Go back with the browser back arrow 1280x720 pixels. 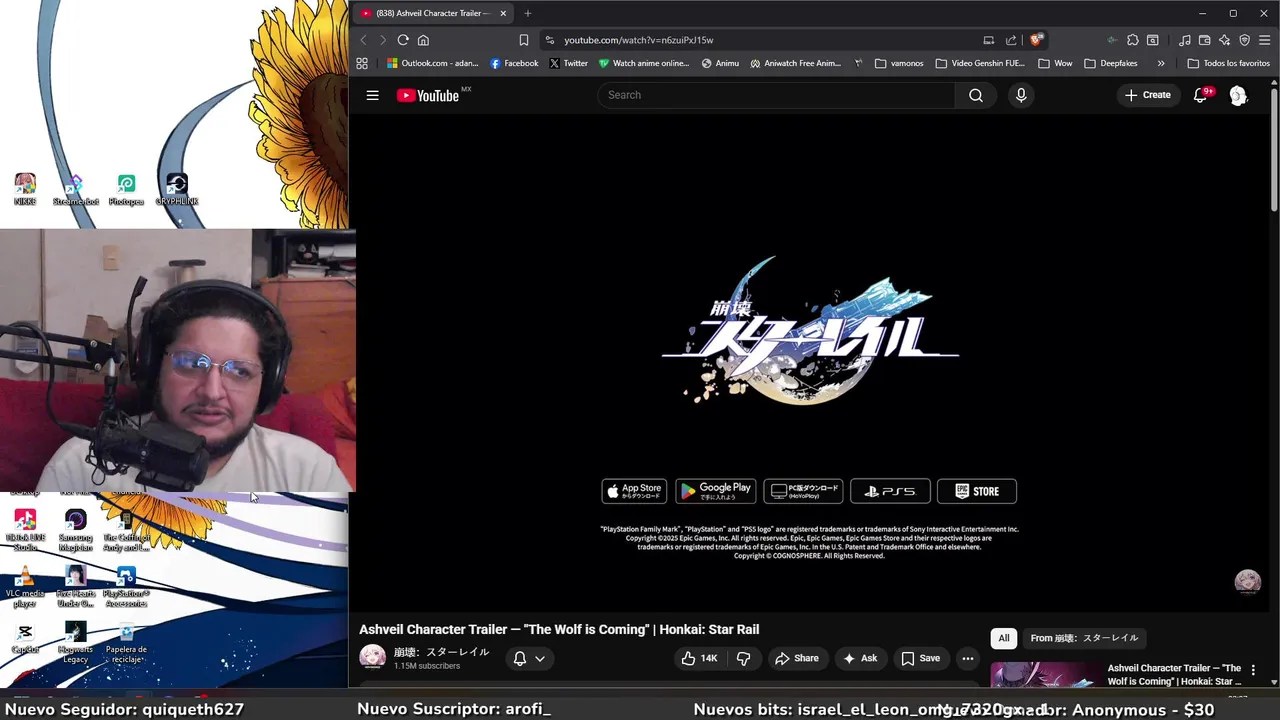pyautogui.click(x=363, y=40)
